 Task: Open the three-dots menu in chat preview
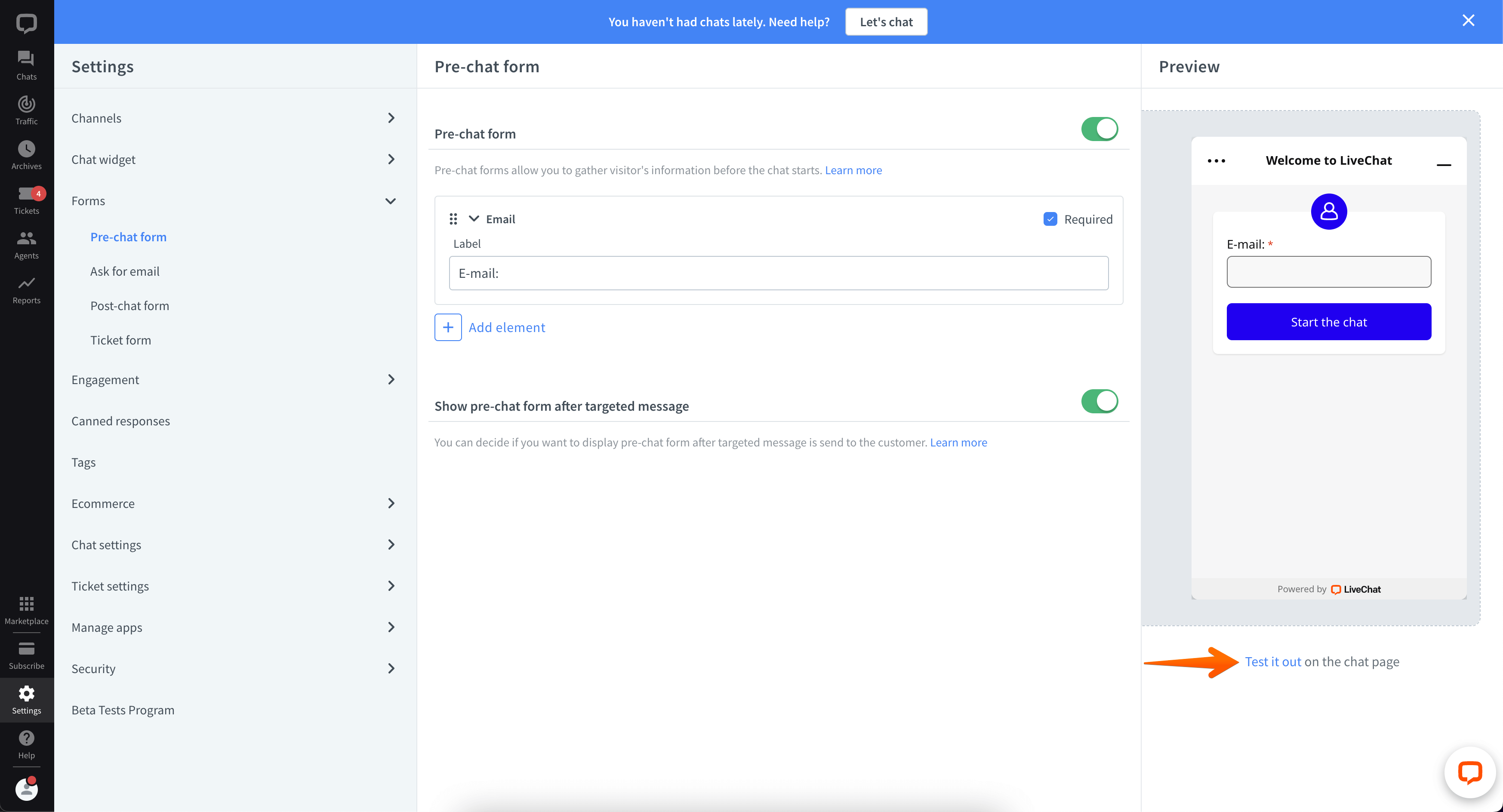coord(1216,160)
